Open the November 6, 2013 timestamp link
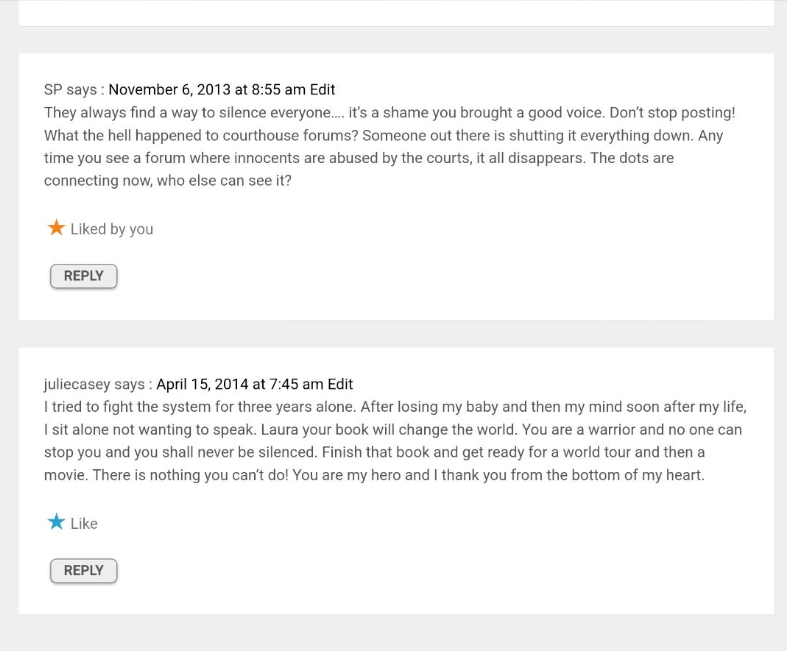Image resolution: width=800 pixels, height=651 pixels. click(x=206, y=90)
